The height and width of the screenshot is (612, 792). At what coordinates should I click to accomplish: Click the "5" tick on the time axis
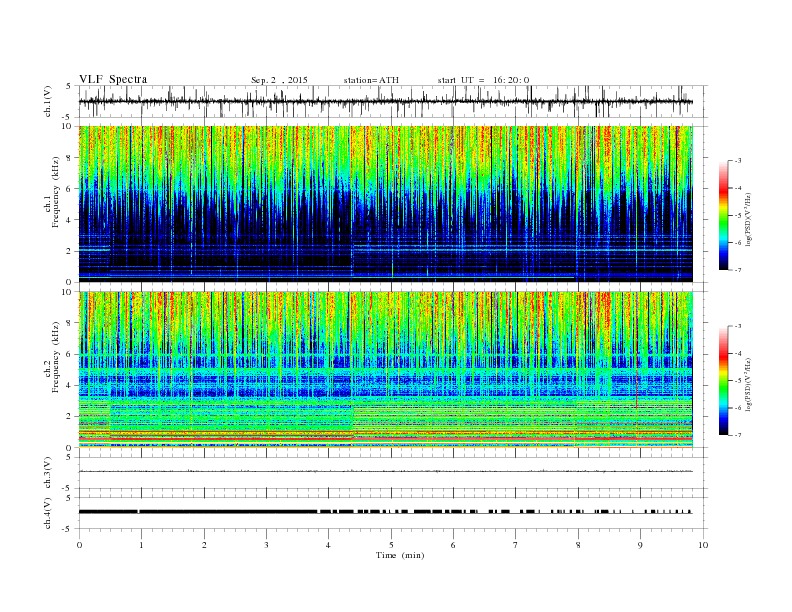tap(391, 545)
